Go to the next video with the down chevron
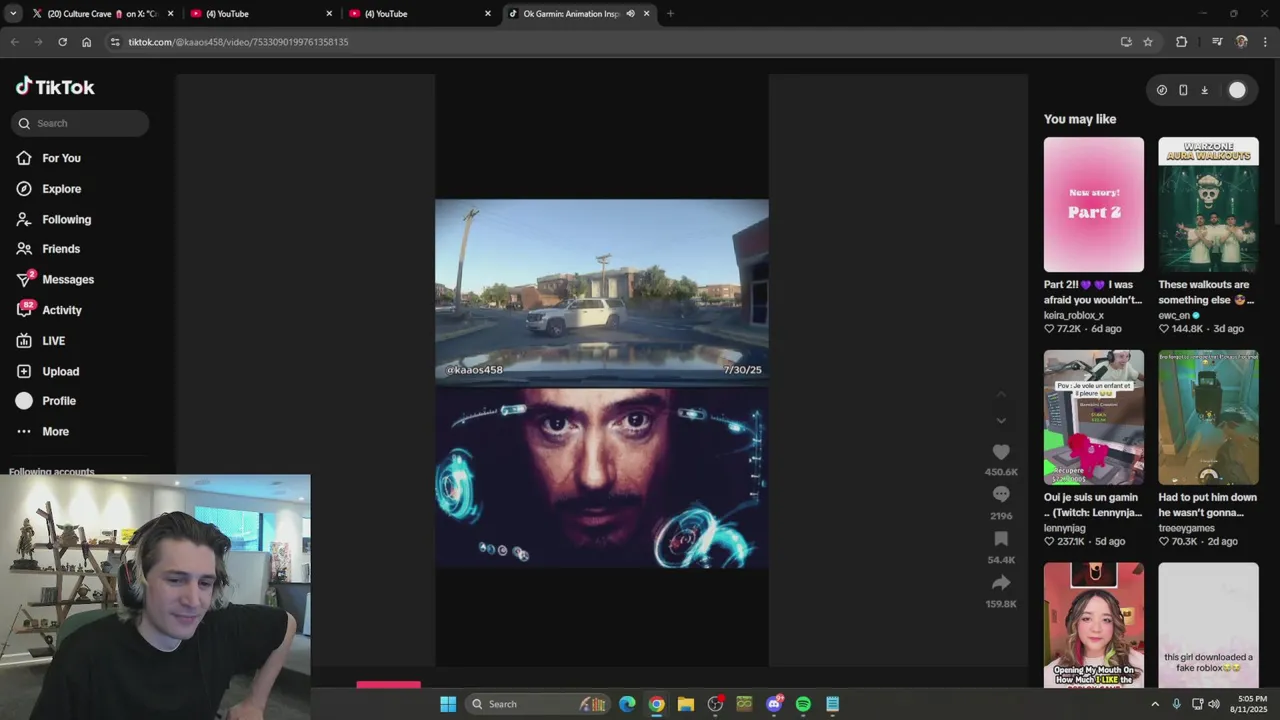The height and width of the screenshot is (720, 1280). (1001, 420)
